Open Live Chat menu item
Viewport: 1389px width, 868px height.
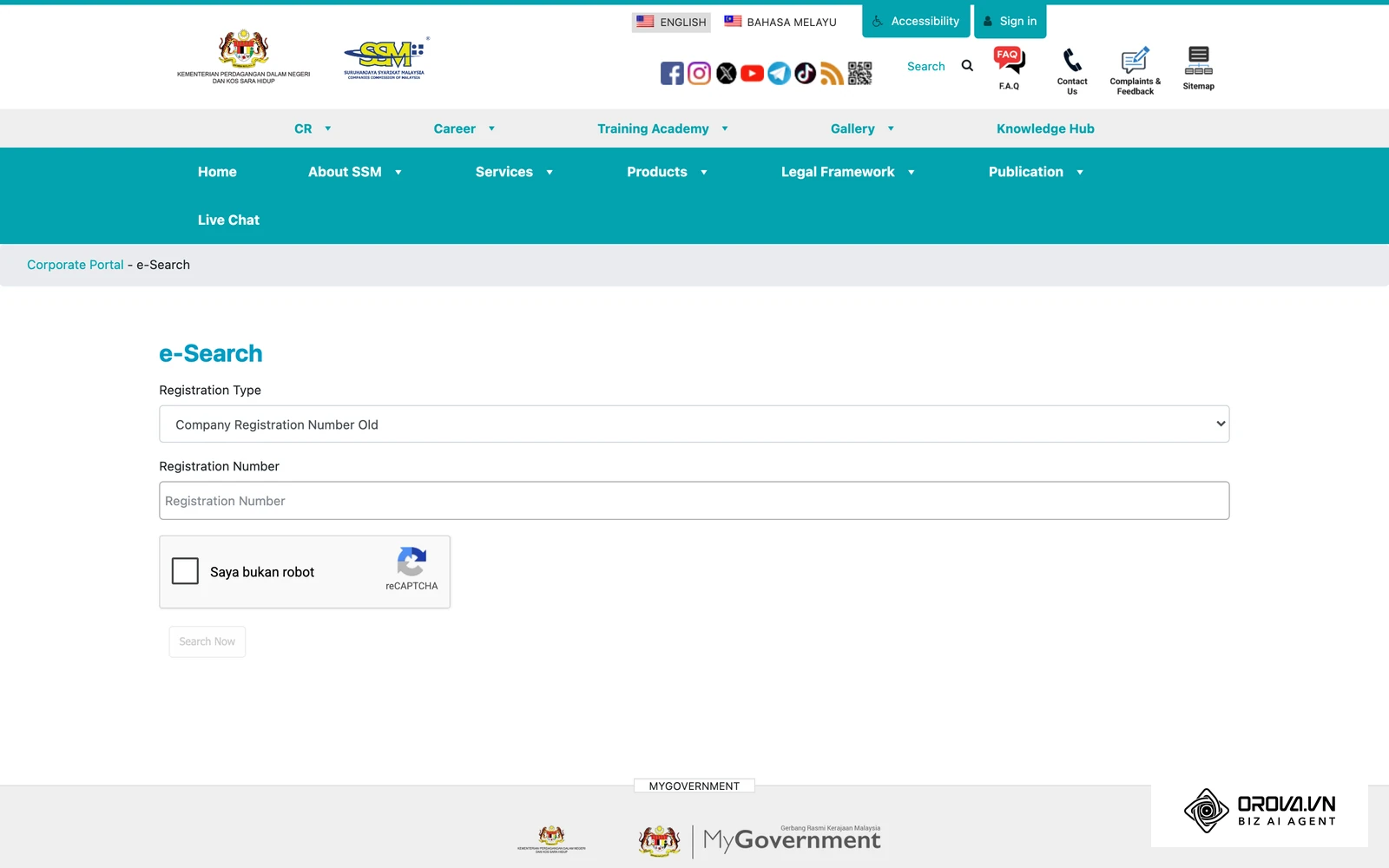(228, 220)
